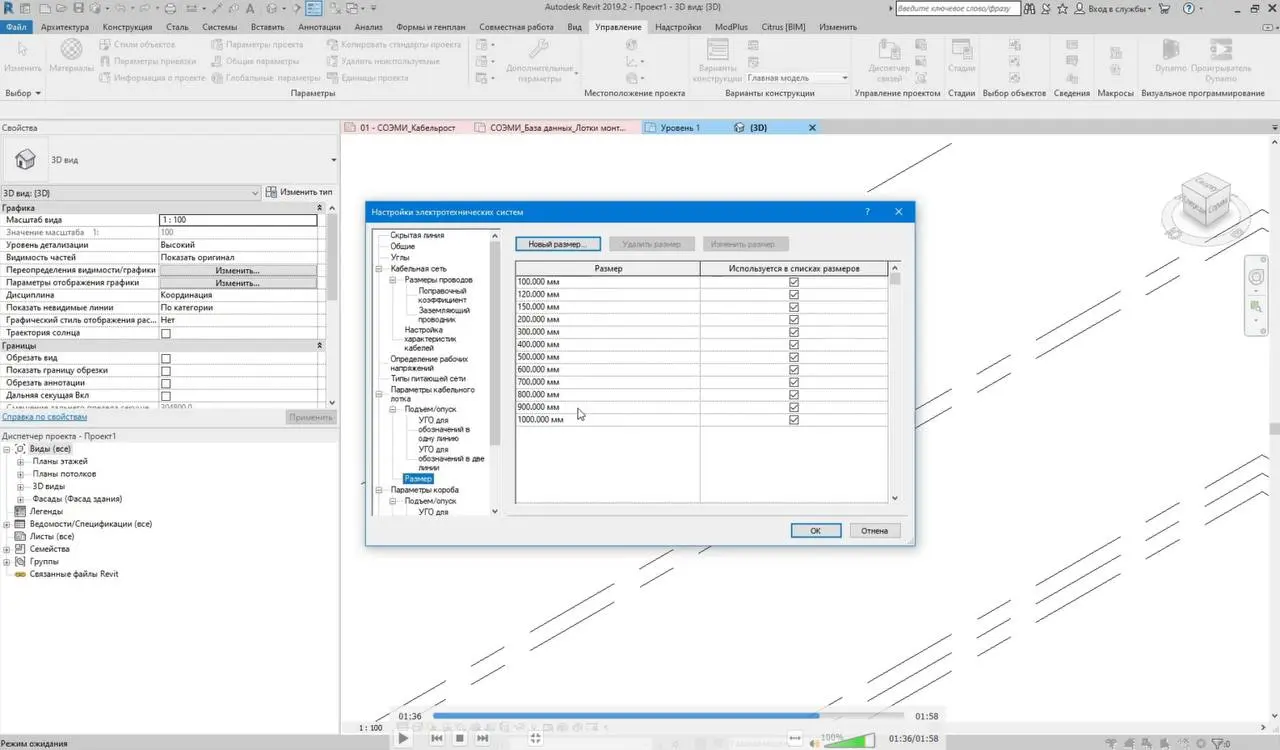Toggle checkbox for 800.000 мм size
The image size is (1280, 750).
(794, 394)
